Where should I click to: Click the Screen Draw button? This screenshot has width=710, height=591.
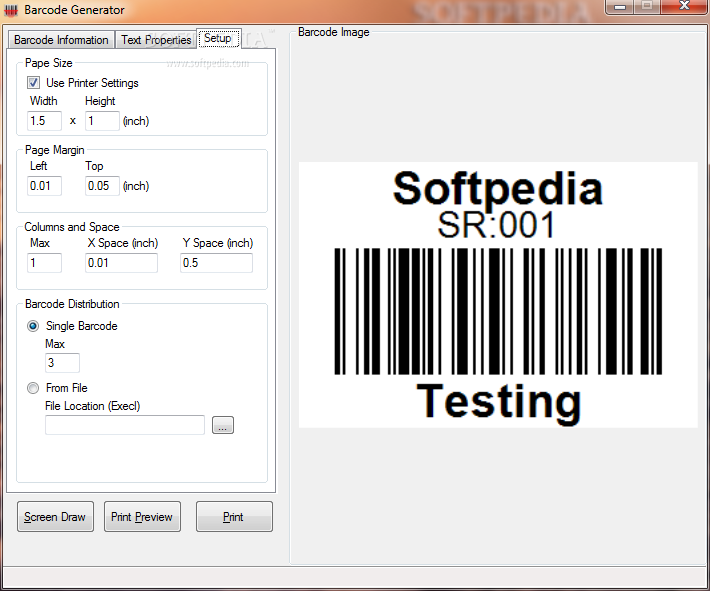55,516
